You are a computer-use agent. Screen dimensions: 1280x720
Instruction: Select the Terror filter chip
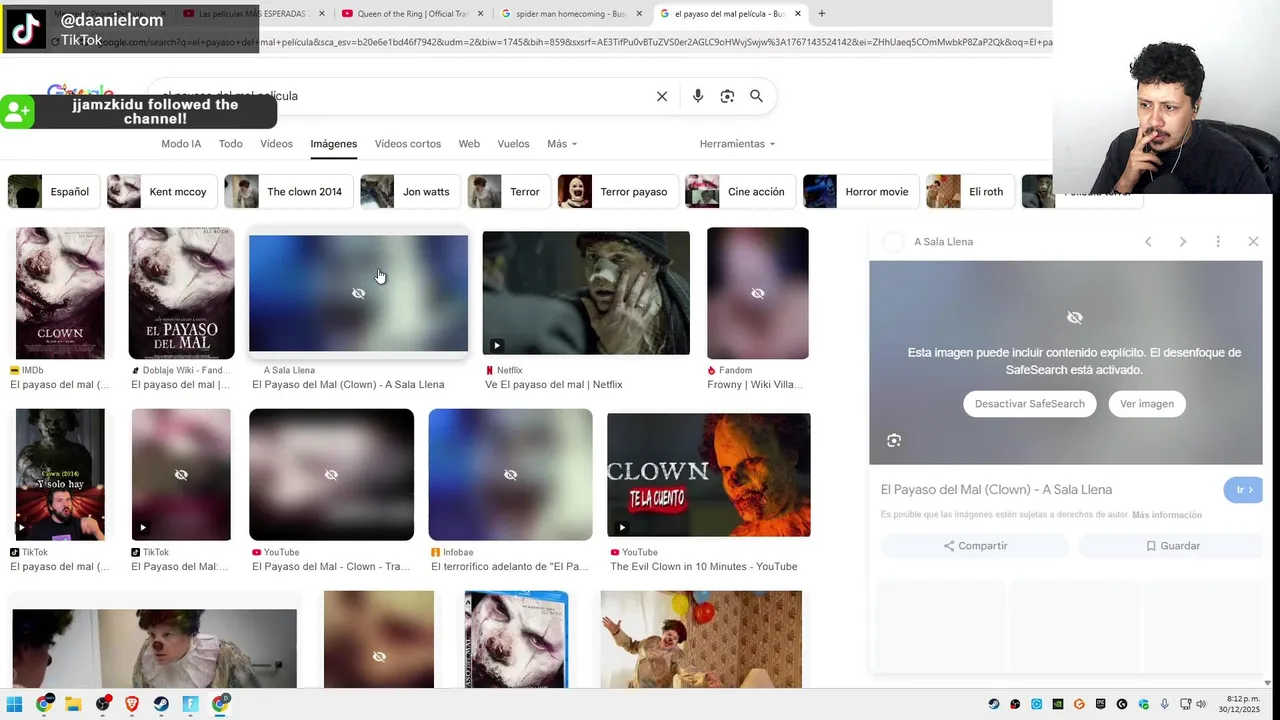(510, 192)
